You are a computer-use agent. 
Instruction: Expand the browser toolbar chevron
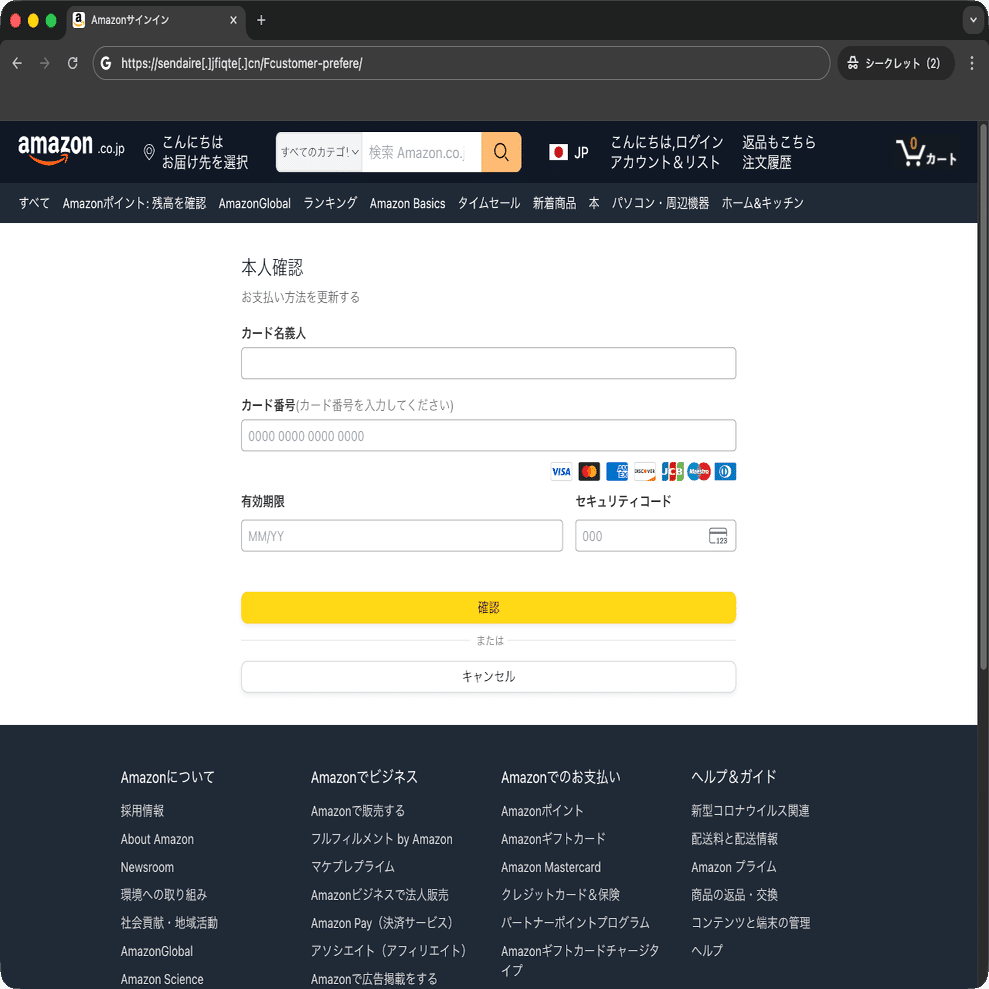972,20
